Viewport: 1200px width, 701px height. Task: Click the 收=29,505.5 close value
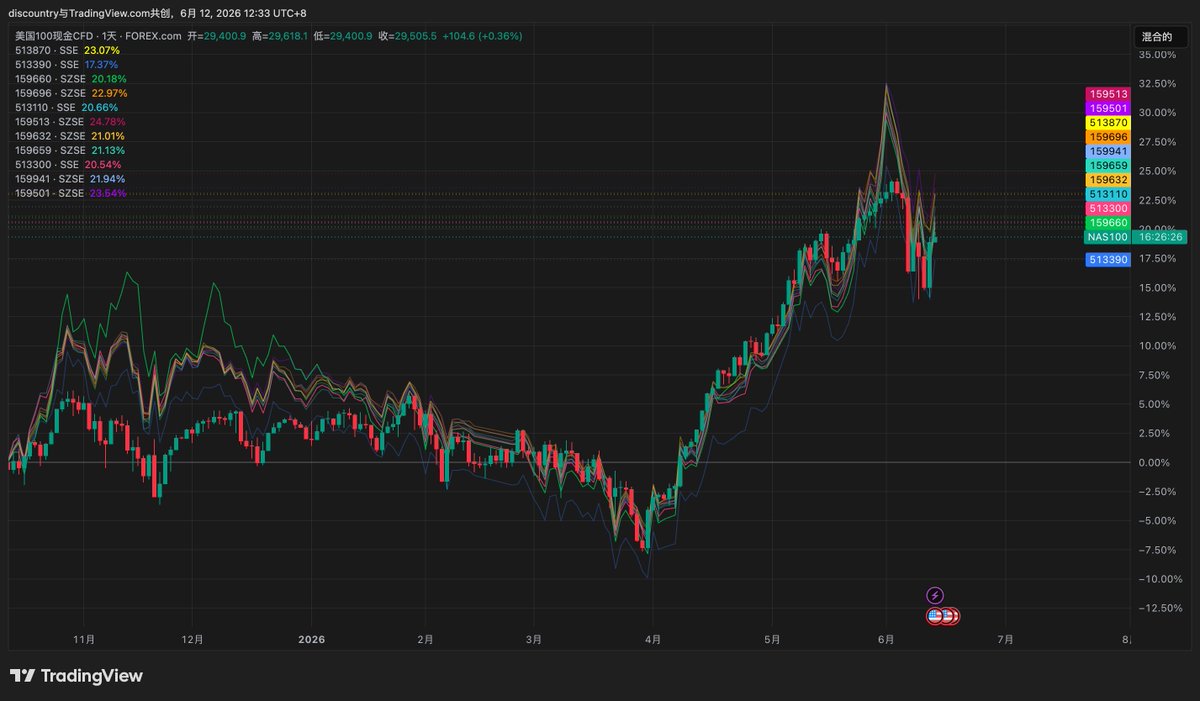click(408, 36)
